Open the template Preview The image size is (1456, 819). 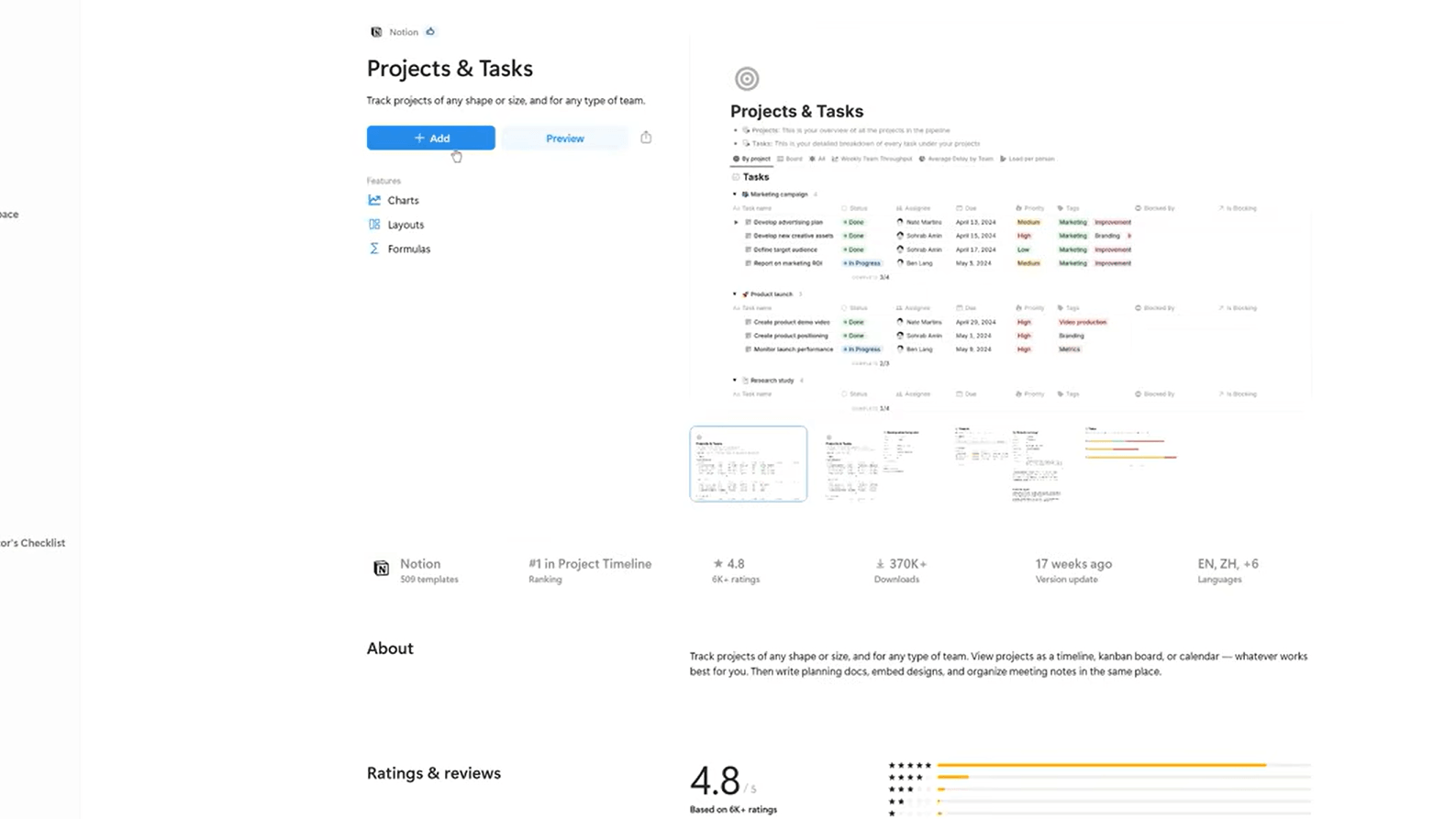pyautogui.click(x=564, y=138)
